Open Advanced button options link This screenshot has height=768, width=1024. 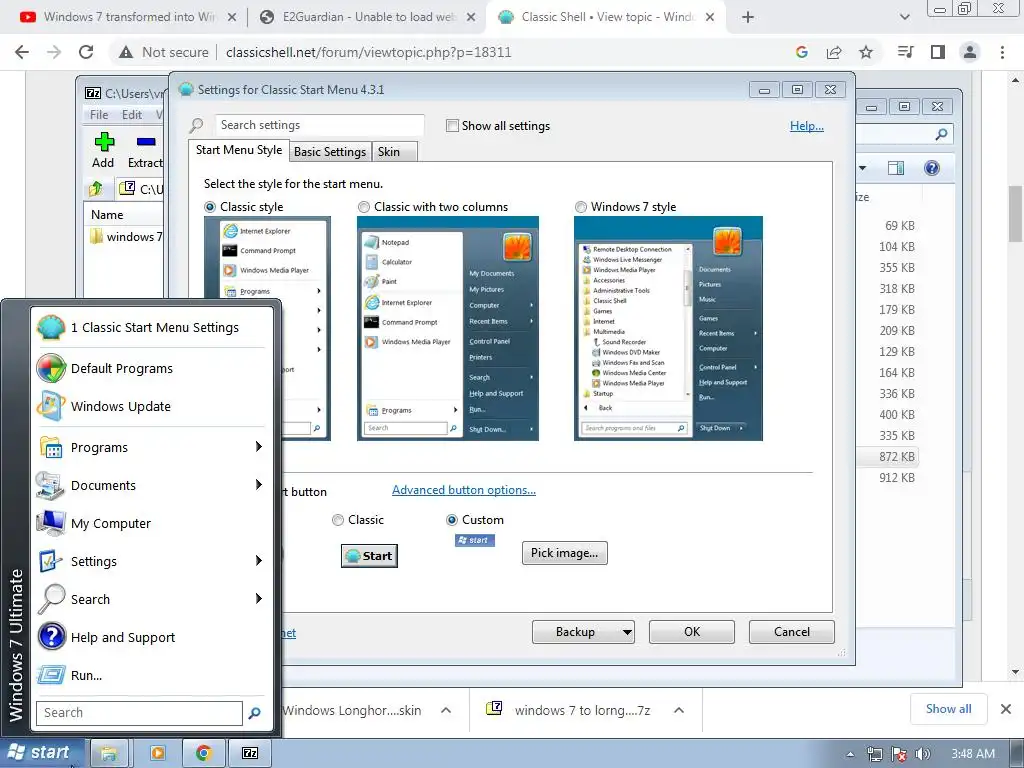(x=464, y=490)
